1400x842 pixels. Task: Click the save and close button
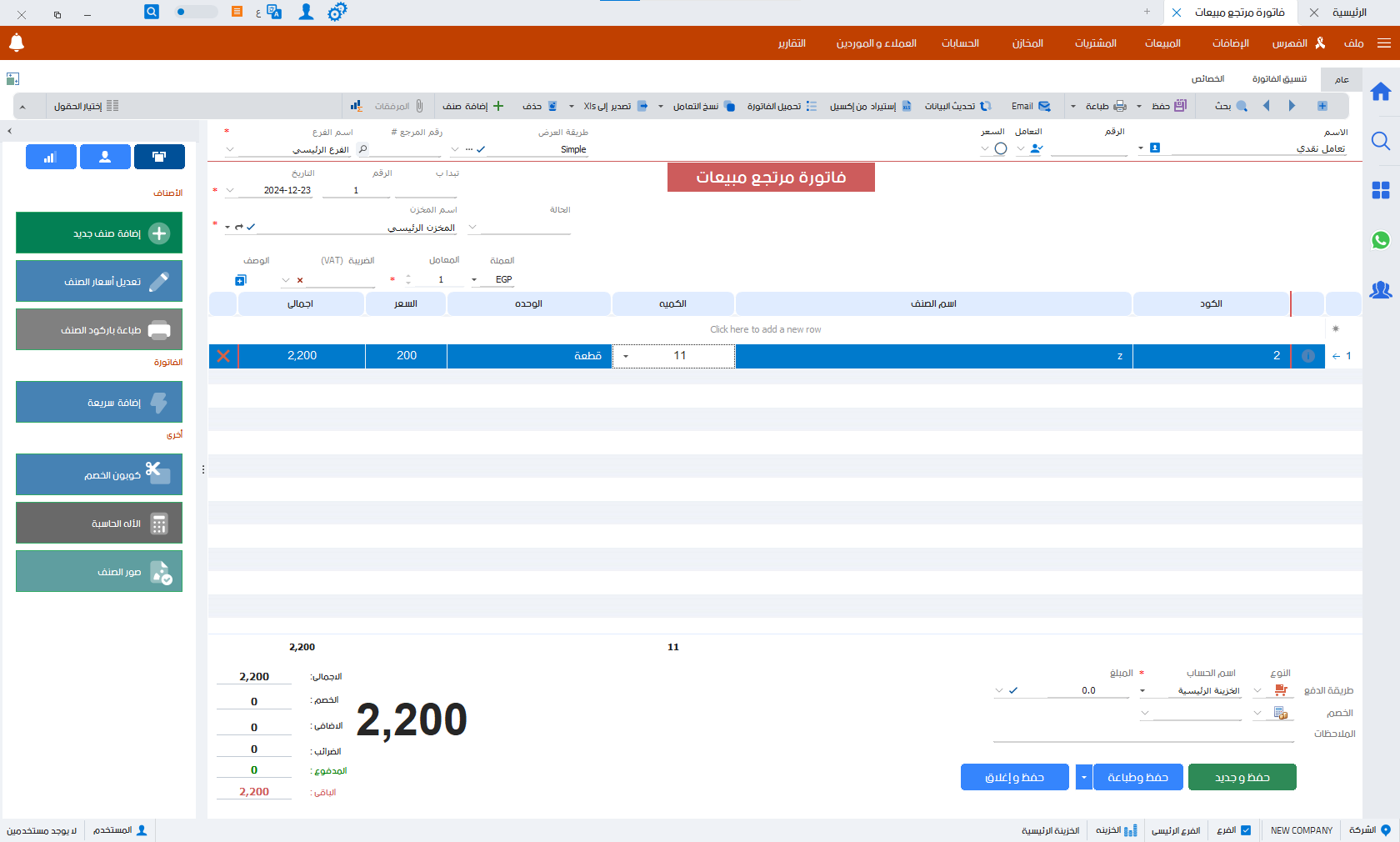(1014, 778)
